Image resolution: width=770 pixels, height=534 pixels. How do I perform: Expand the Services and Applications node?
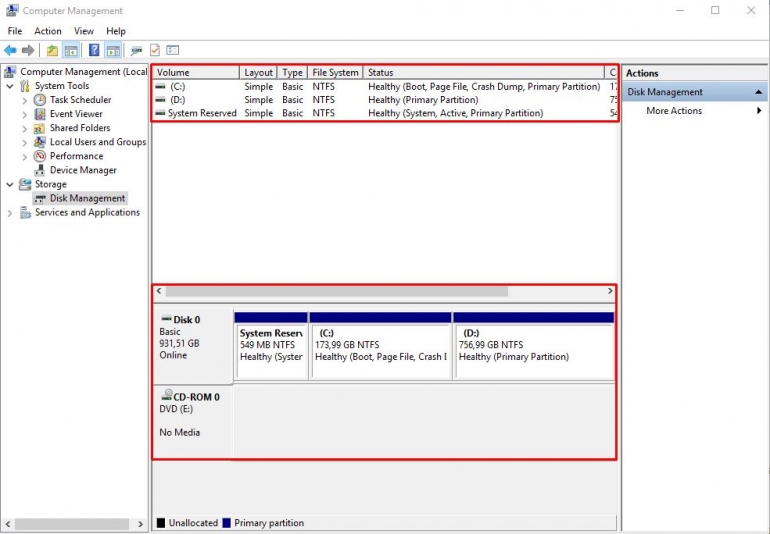(x=10, y=213)
